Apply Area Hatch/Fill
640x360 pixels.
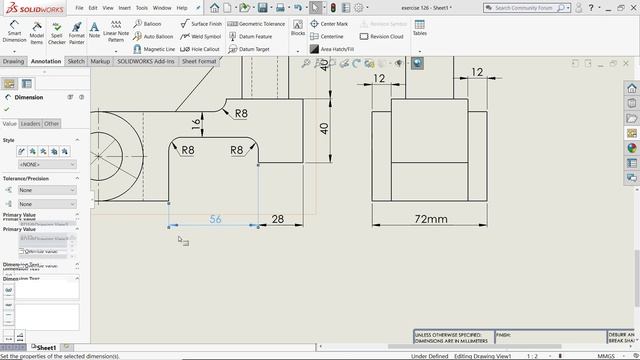[332, 49]
